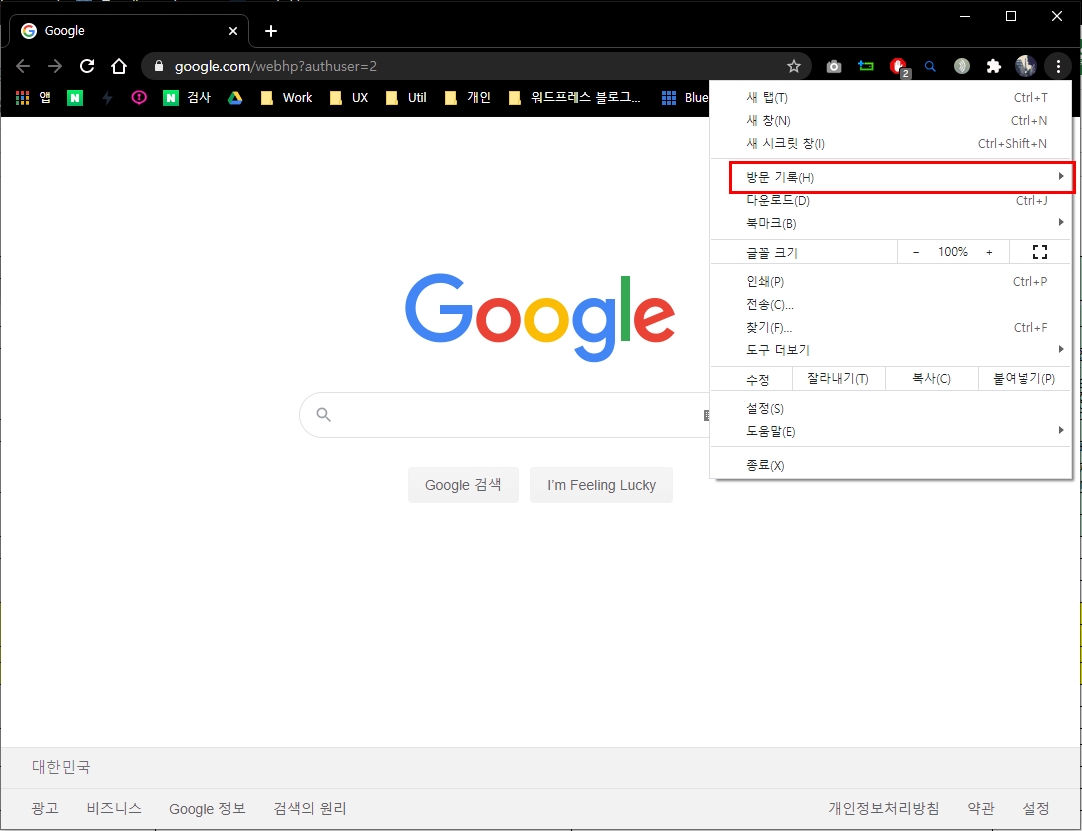Viewport: 1082px width, 831px height.
Task: Toggle fullscreen mode in the menu
Action: coord(1040,252)
